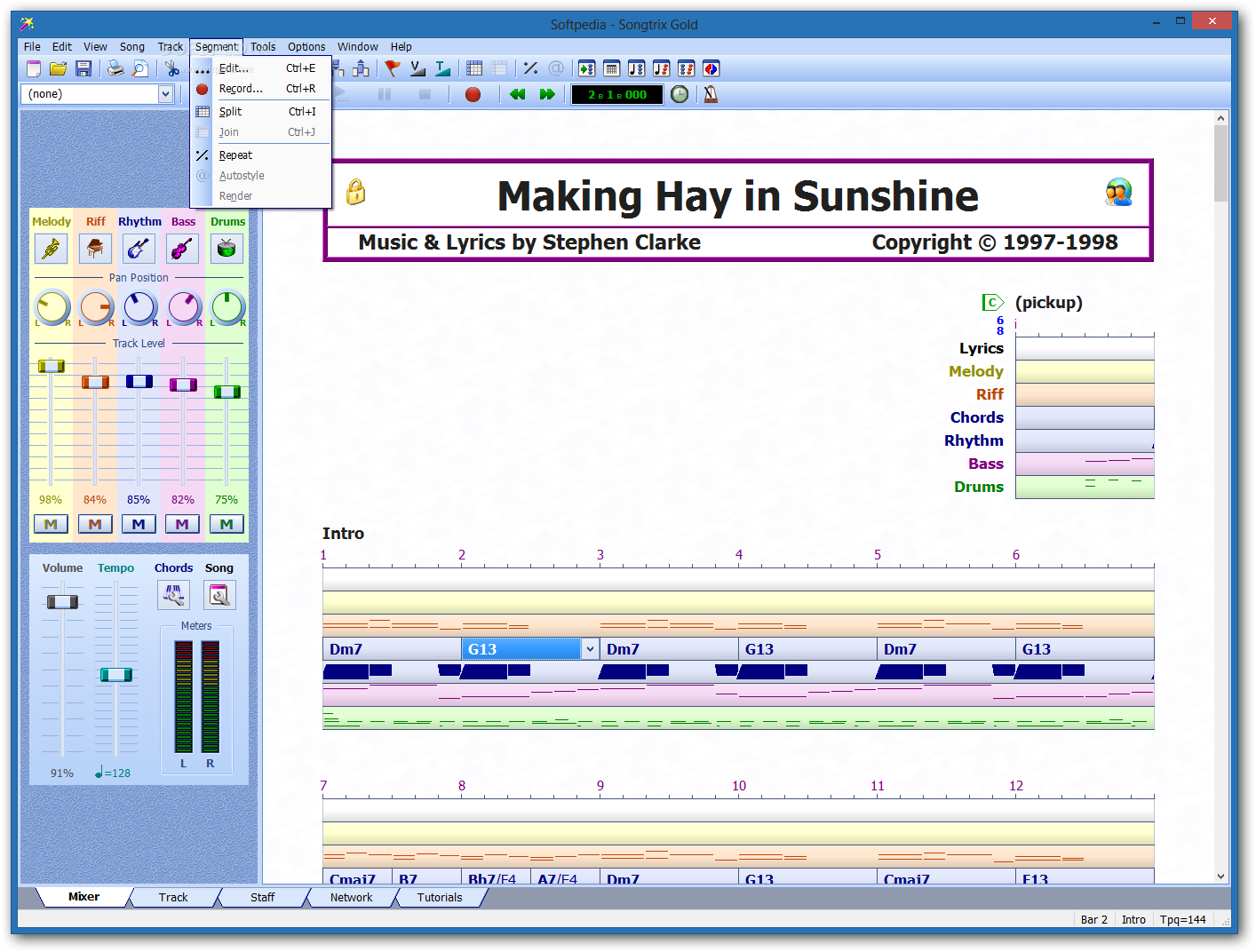The width and height of the screenshot is (1256, 952).
Task: Click the Help menu
Action: [x=401, y=47]
